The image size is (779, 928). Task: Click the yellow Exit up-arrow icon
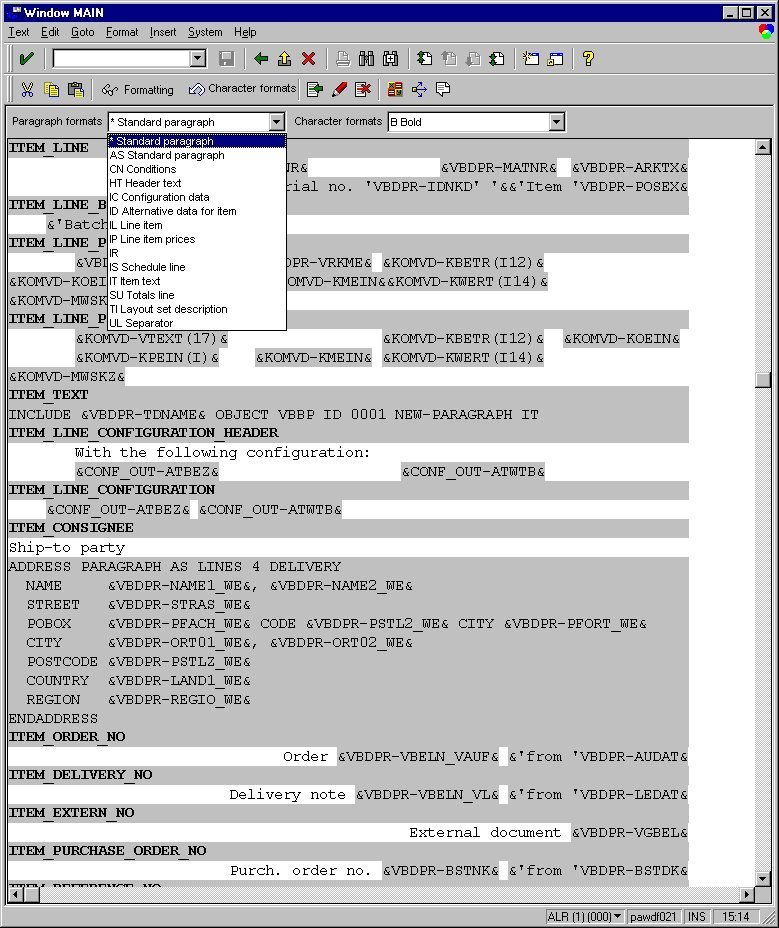tap(285, 59)
